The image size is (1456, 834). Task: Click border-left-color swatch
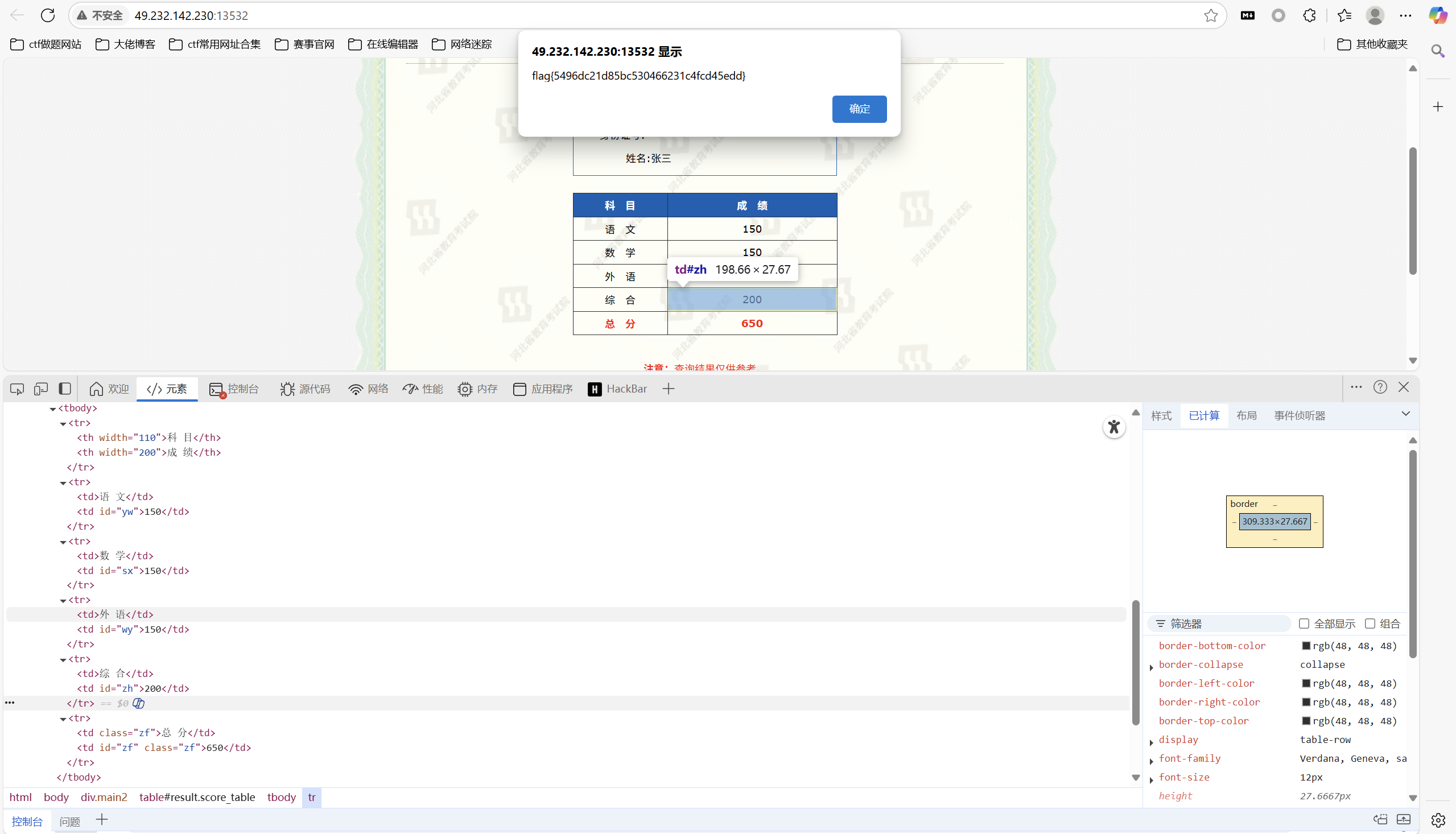[x=1305, y=683]
